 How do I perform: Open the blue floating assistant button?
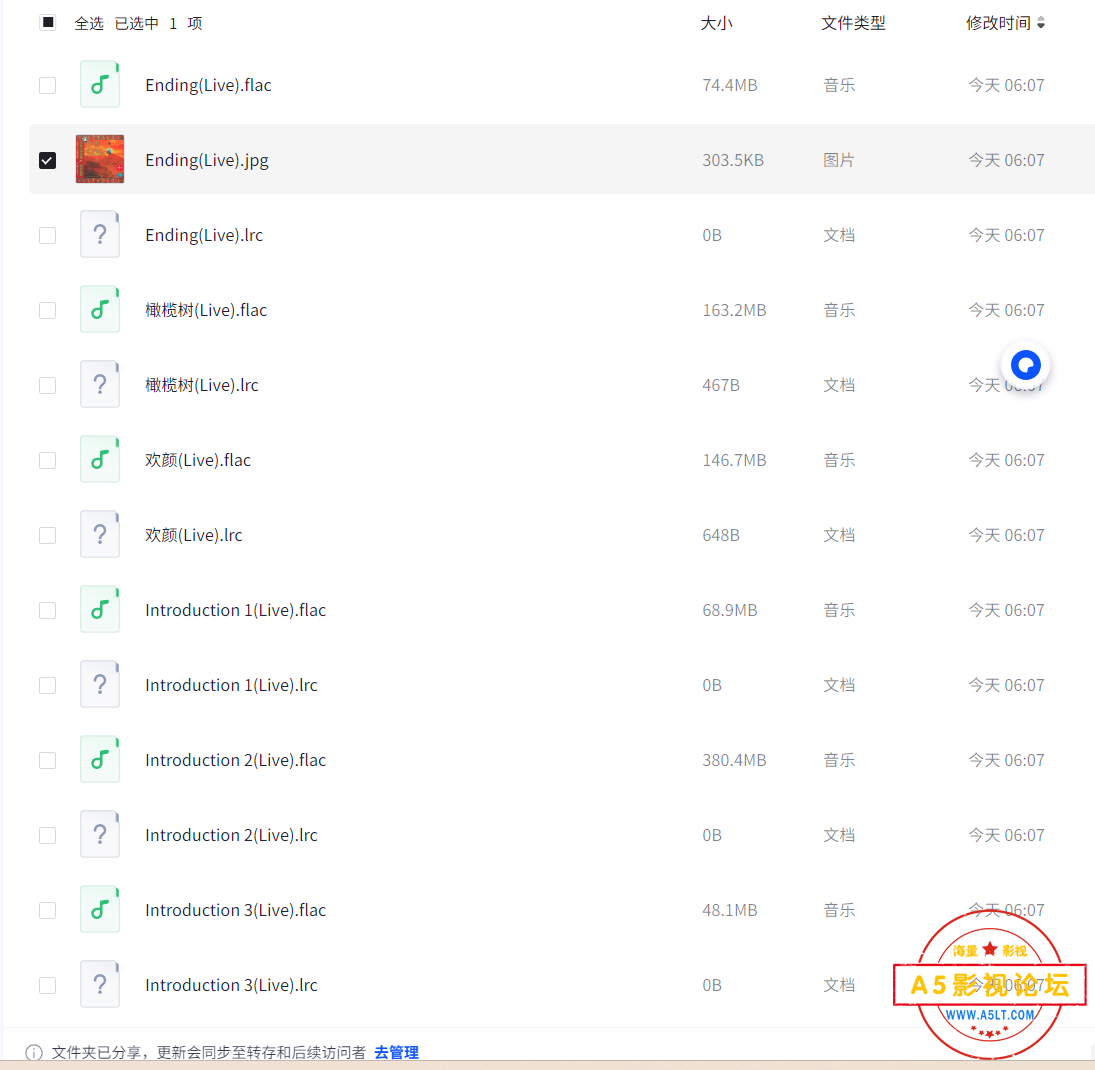coord(1026,365)
